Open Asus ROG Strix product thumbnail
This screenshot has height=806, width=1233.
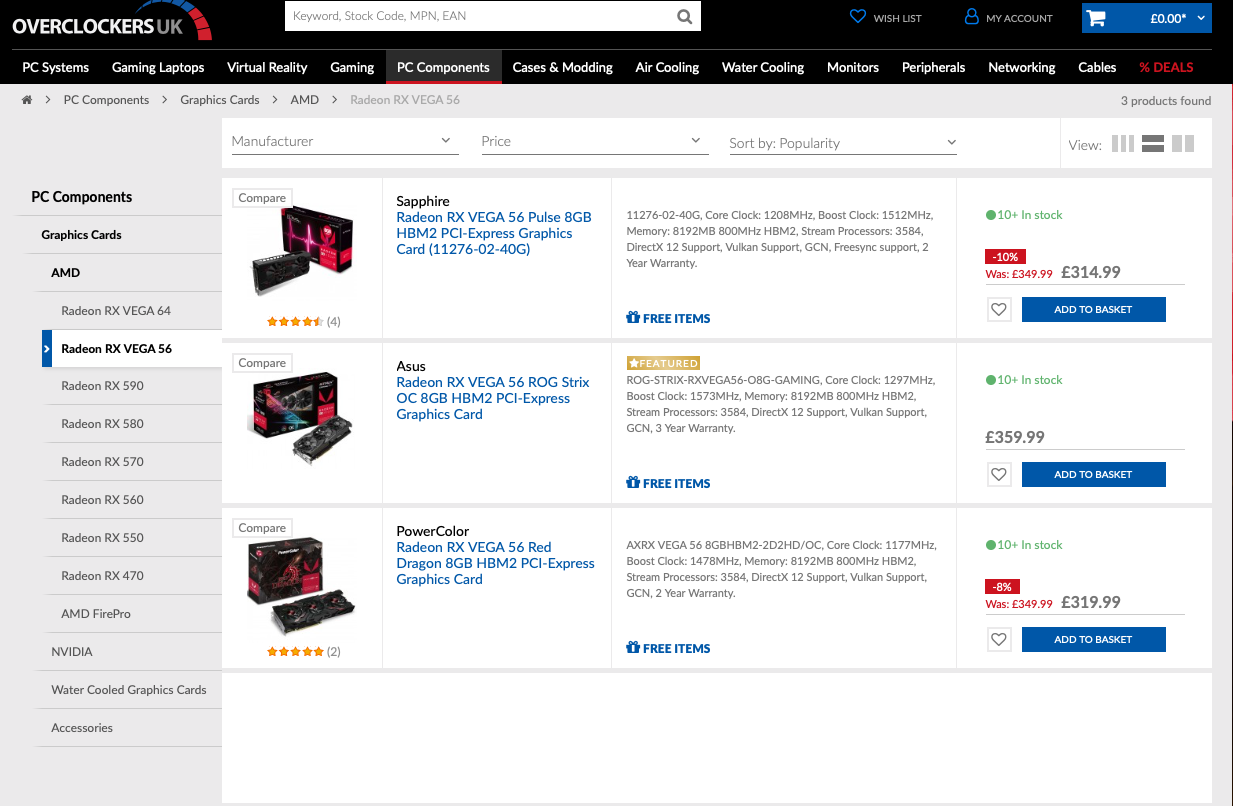tap(302, 420)
